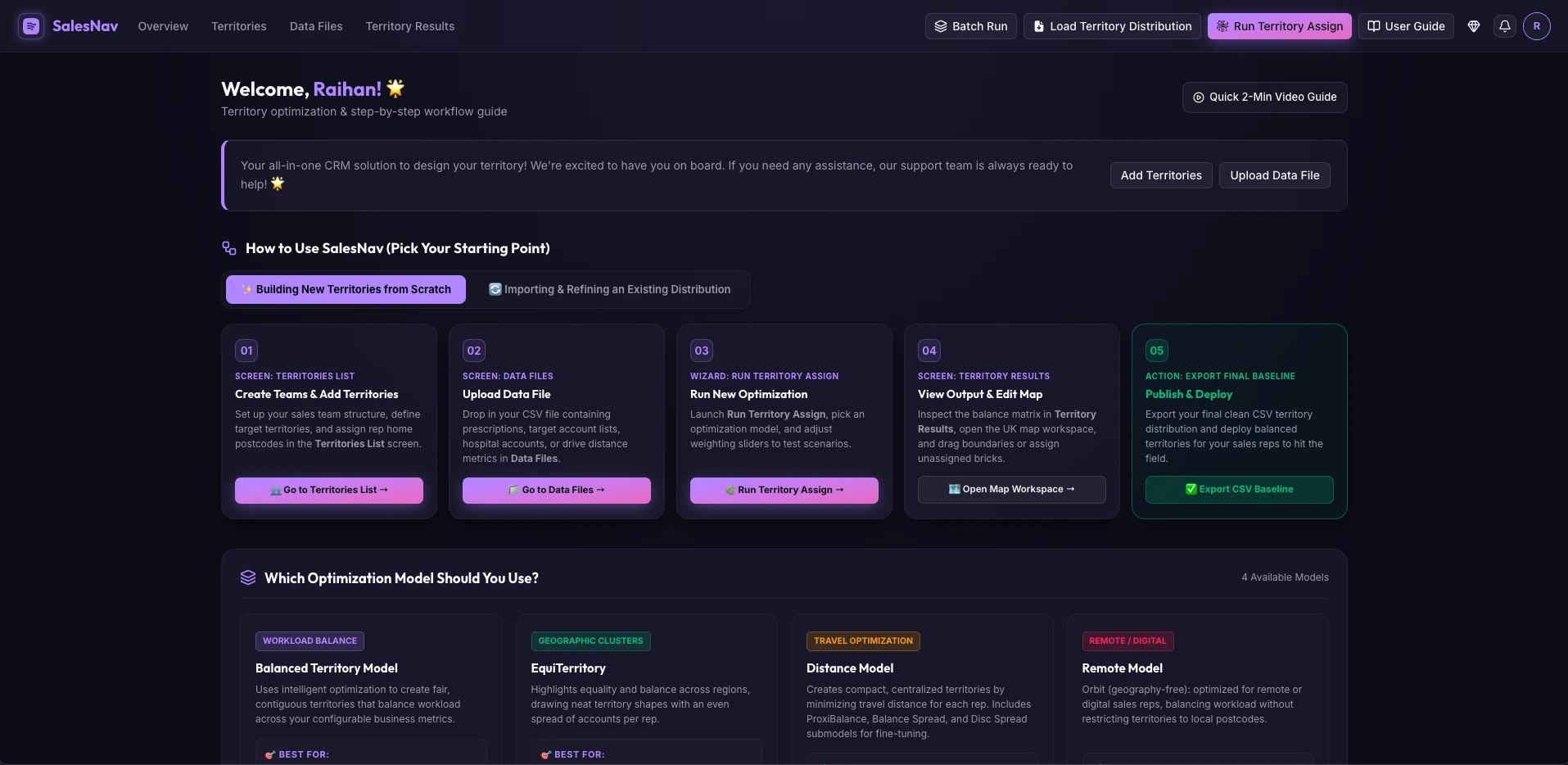Click the Create Teams & Add Territories heading
The image size is (1568, 765).
317,394
